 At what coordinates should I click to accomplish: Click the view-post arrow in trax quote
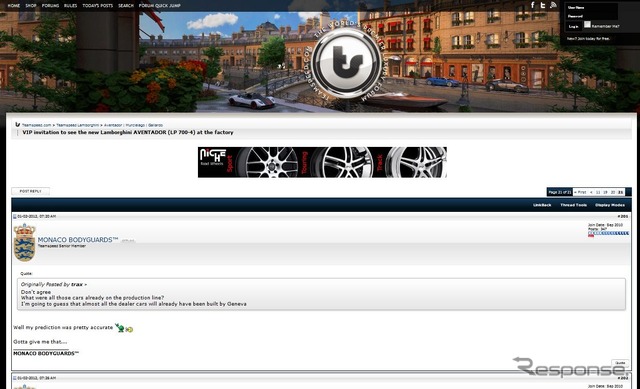point(86,285)
